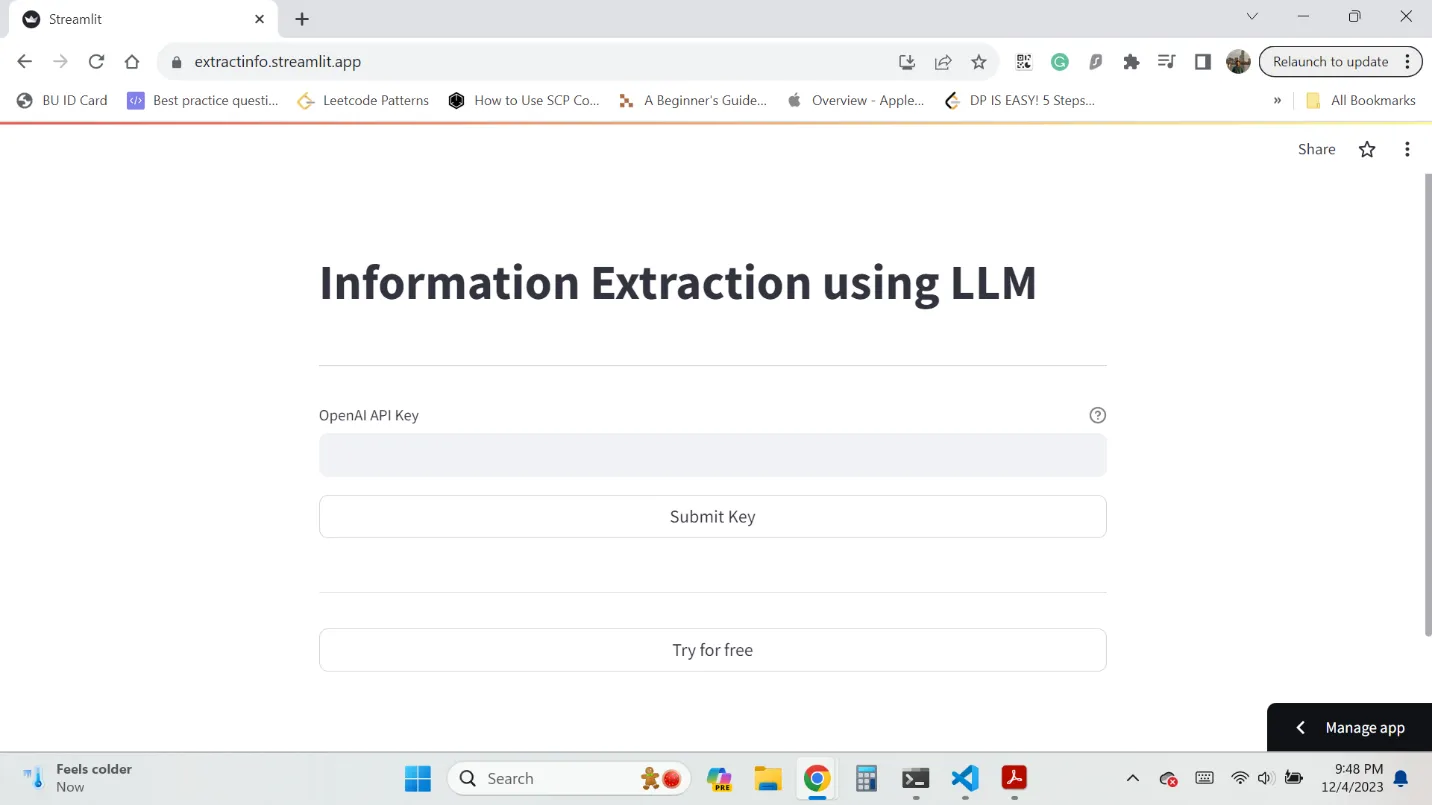Click the OpenAI API Key input field
The height and width of the screenshot is (805, 1432).
tap(712, 455)
